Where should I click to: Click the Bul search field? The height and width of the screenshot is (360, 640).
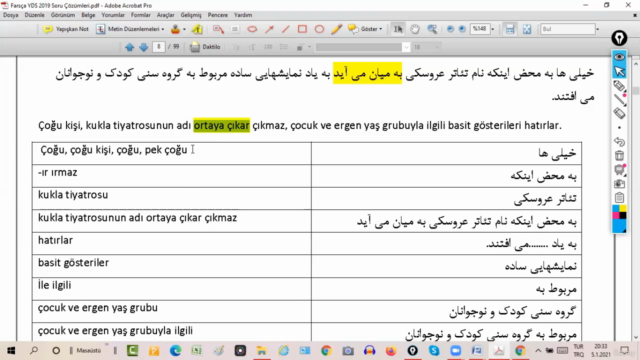pos(568,29)
